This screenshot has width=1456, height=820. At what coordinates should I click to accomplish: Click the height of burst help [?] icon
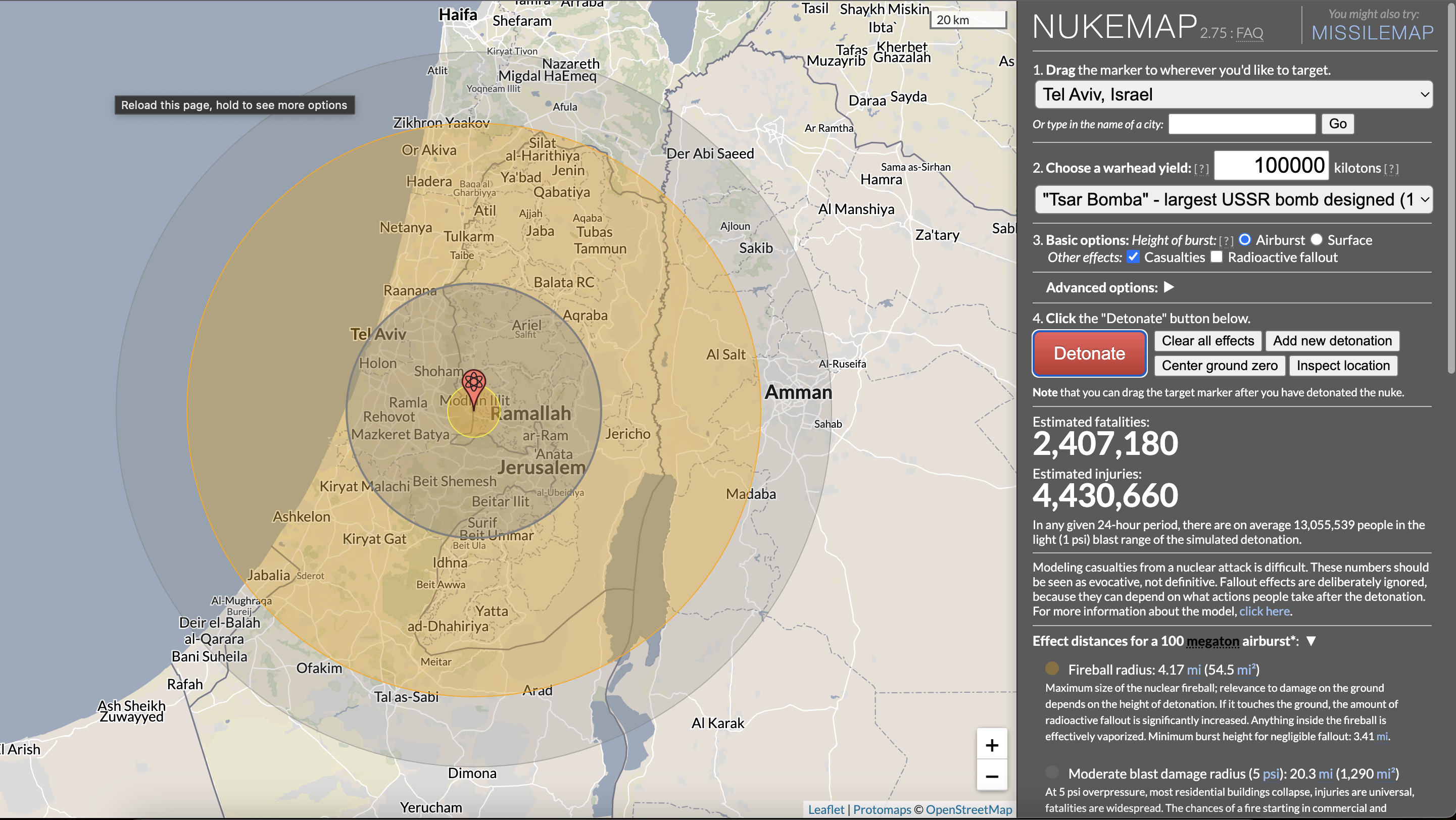click(1226, 241)
